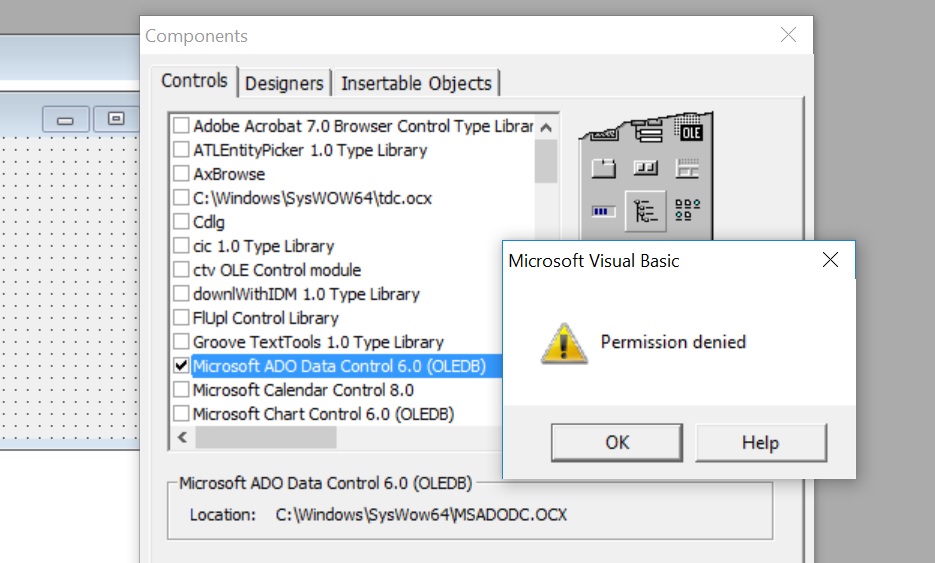Open the Designers tab
Screen dimensions: 935x563
pos(284,83)
